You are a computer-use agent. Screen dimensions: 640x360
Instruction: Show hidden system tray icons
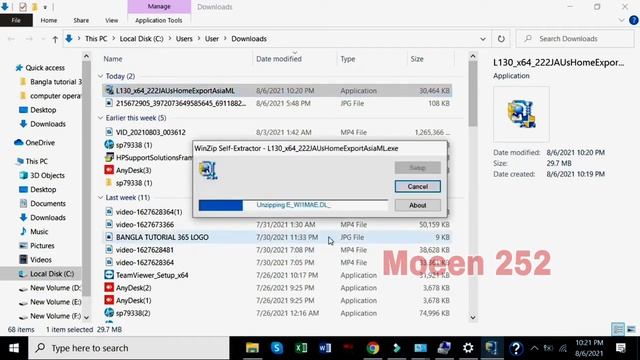534,348
